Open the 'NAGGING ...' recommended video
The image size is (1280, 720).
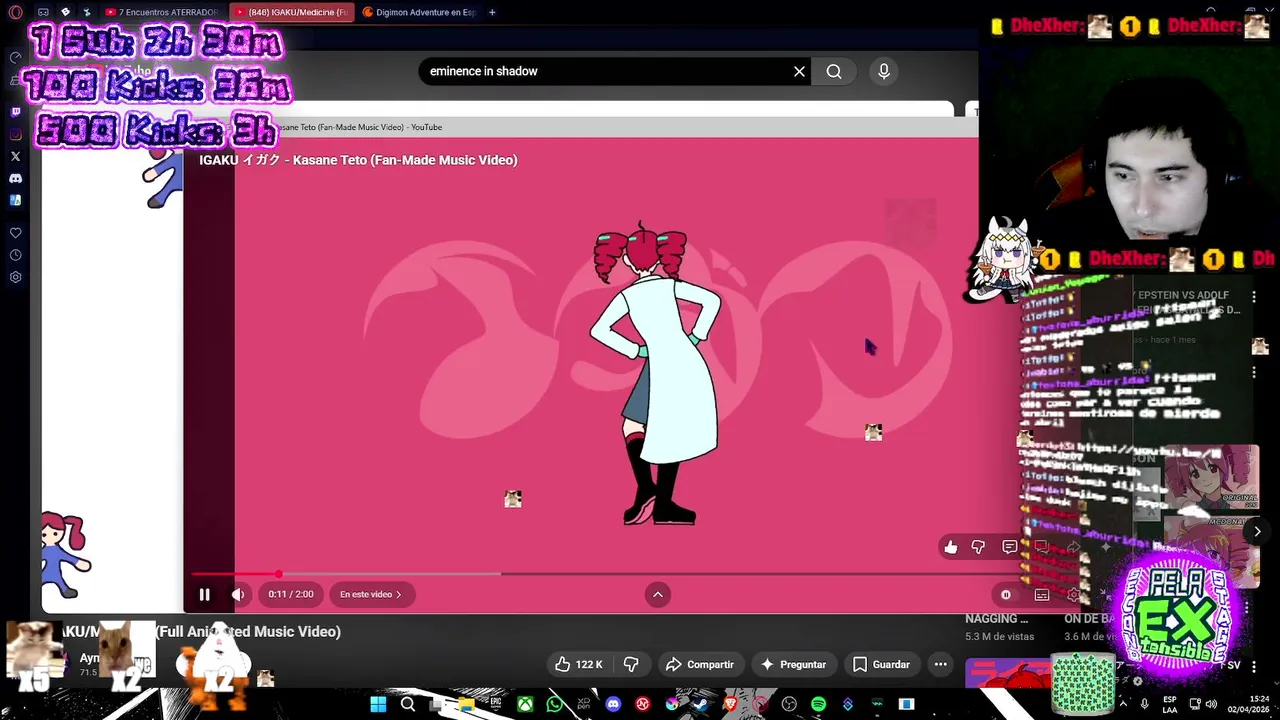[x=997, y=619]
